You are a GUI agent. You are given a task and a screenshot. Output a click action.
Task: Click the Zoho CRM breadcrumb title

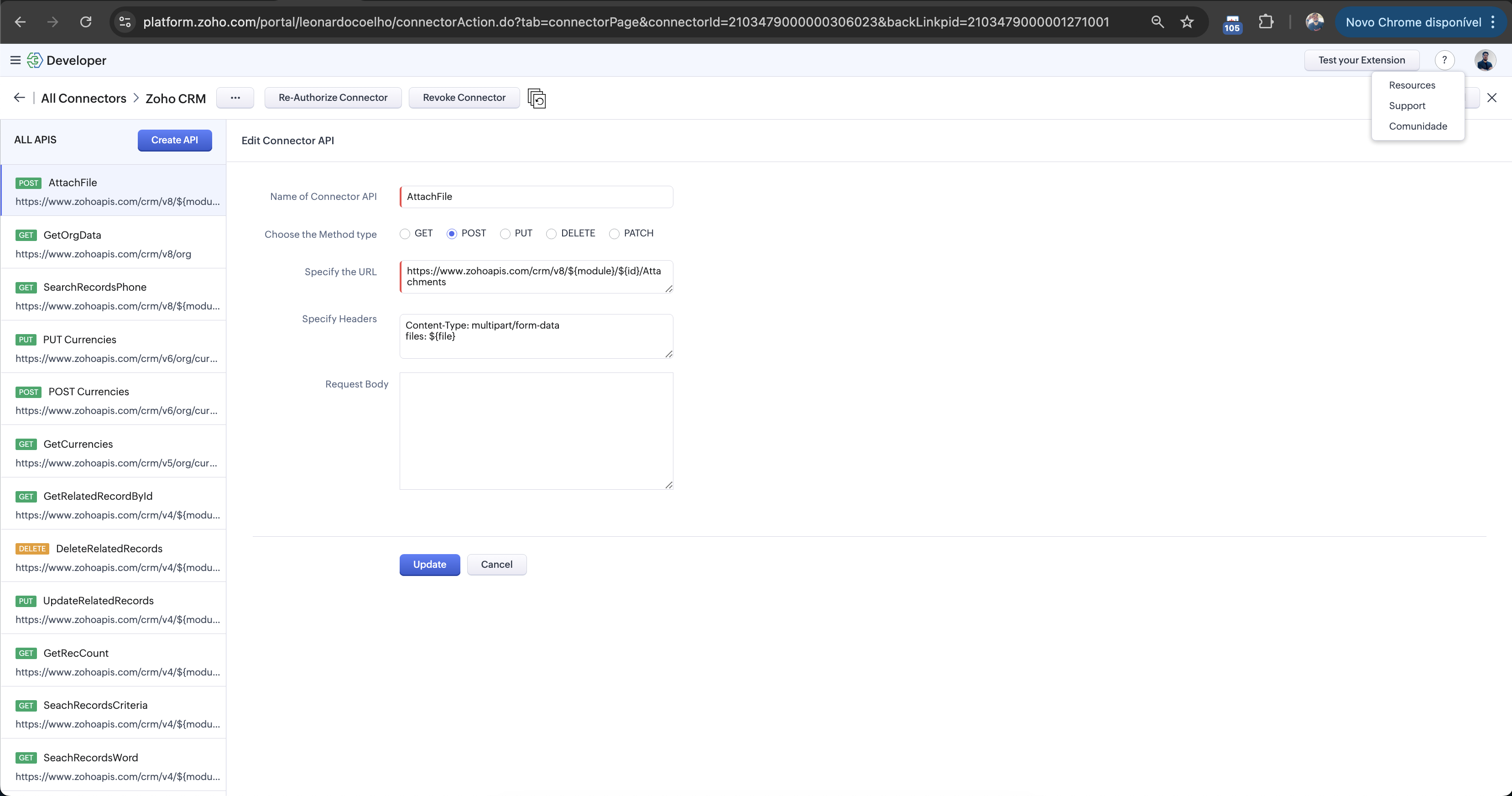pyautogui.click(x=176, y=98)
